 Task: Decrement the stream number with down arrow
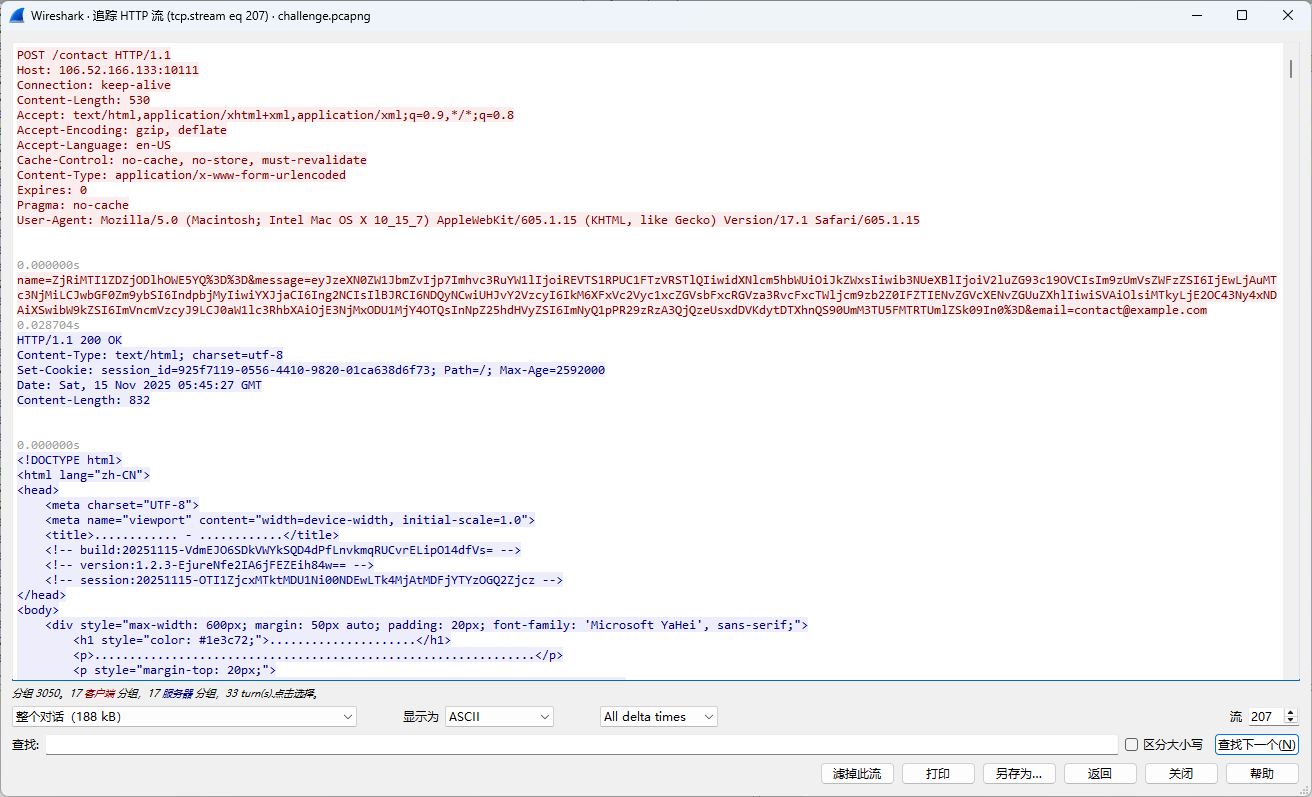click(1290, 721)
